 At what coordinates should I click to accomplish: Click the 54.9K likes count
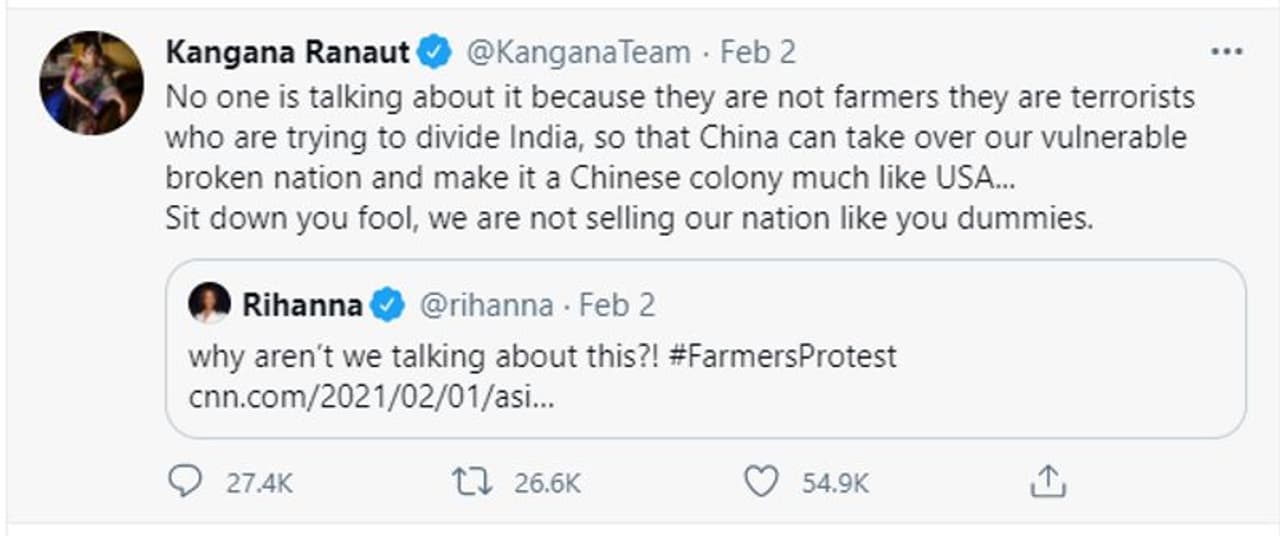[835, 484]
